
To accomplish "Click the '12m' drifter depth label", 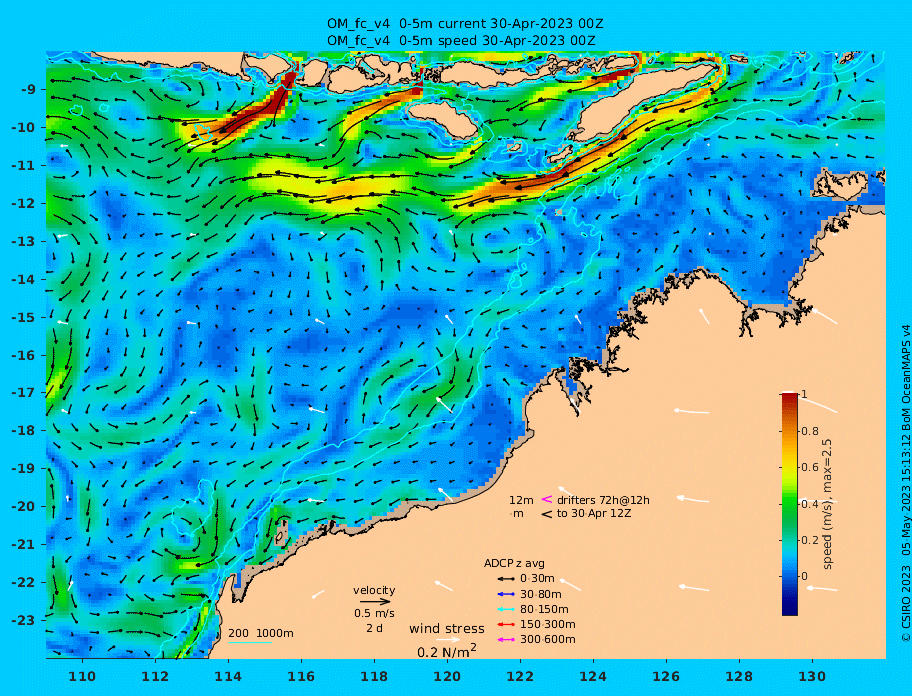I will 521,500.
